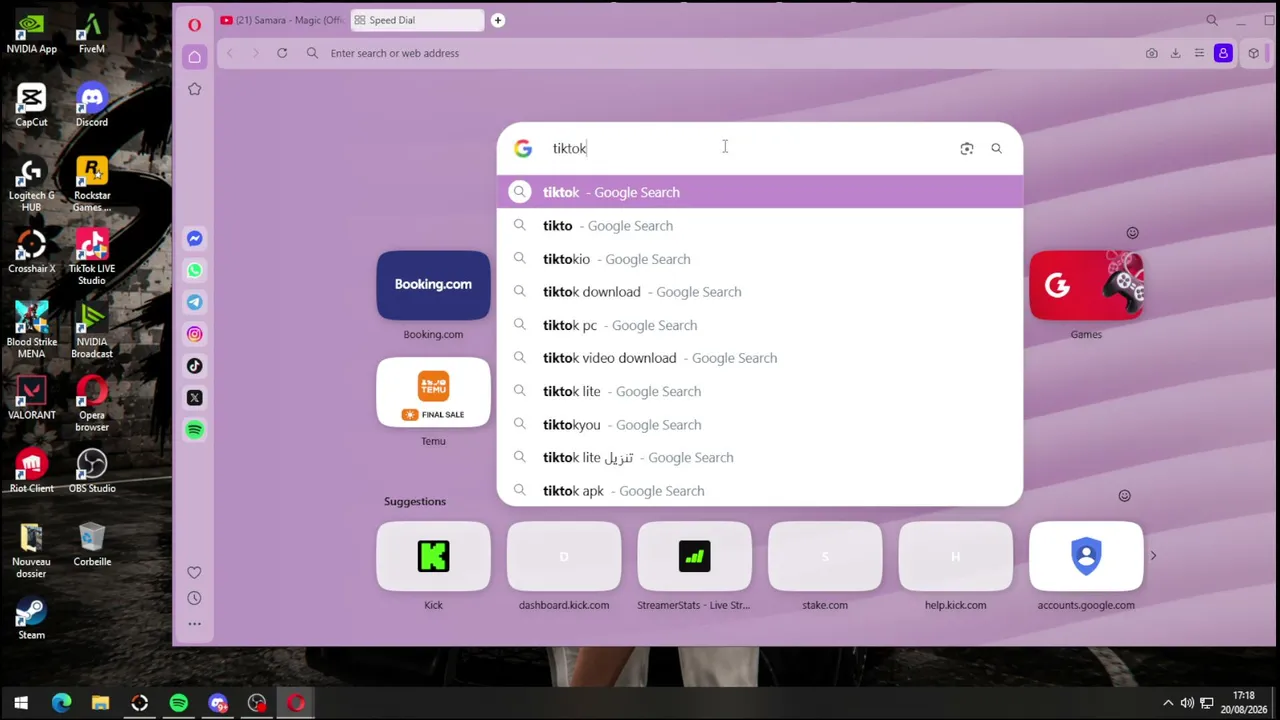
Task: Click the smiley icon beside Suggestions row
Action: (x=1124, y=496)
